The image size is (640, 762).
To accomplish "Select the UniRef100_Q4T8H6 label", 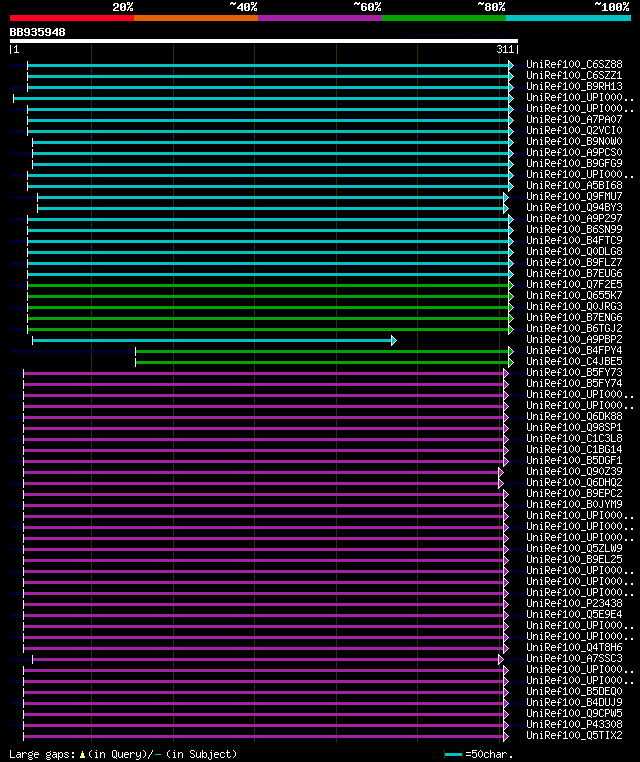I will (574, 647).
